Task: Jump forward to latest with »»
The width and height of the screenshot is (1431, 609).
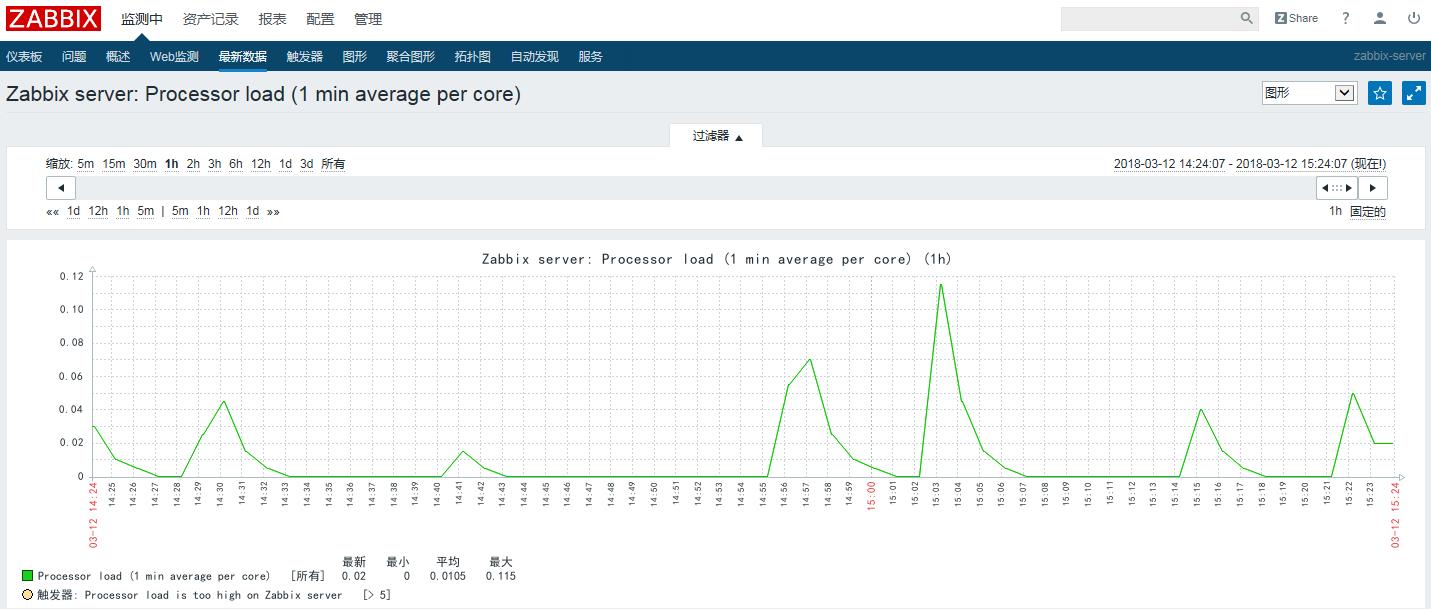Action: click(273, 211)
